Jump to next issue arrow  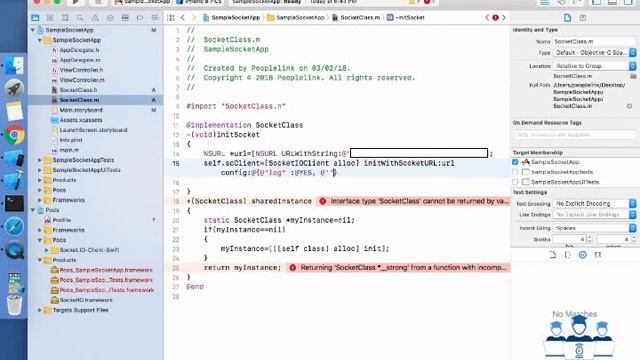click(504, 18)
